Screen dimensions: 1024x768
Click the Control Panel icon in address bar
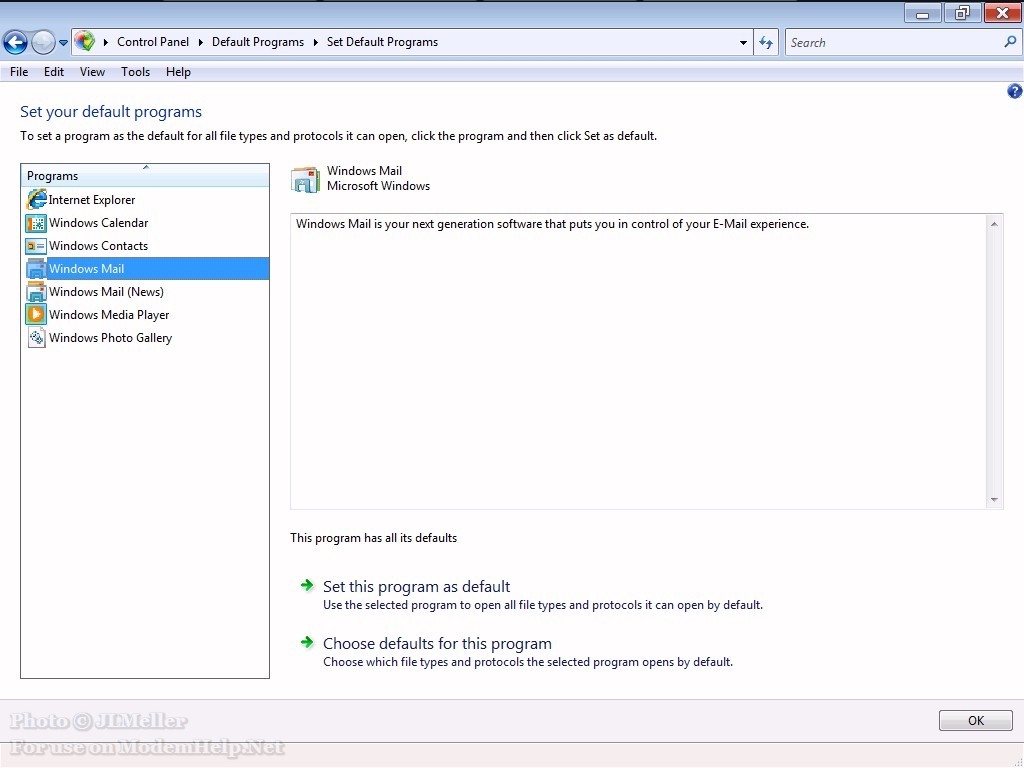(84, 42)
